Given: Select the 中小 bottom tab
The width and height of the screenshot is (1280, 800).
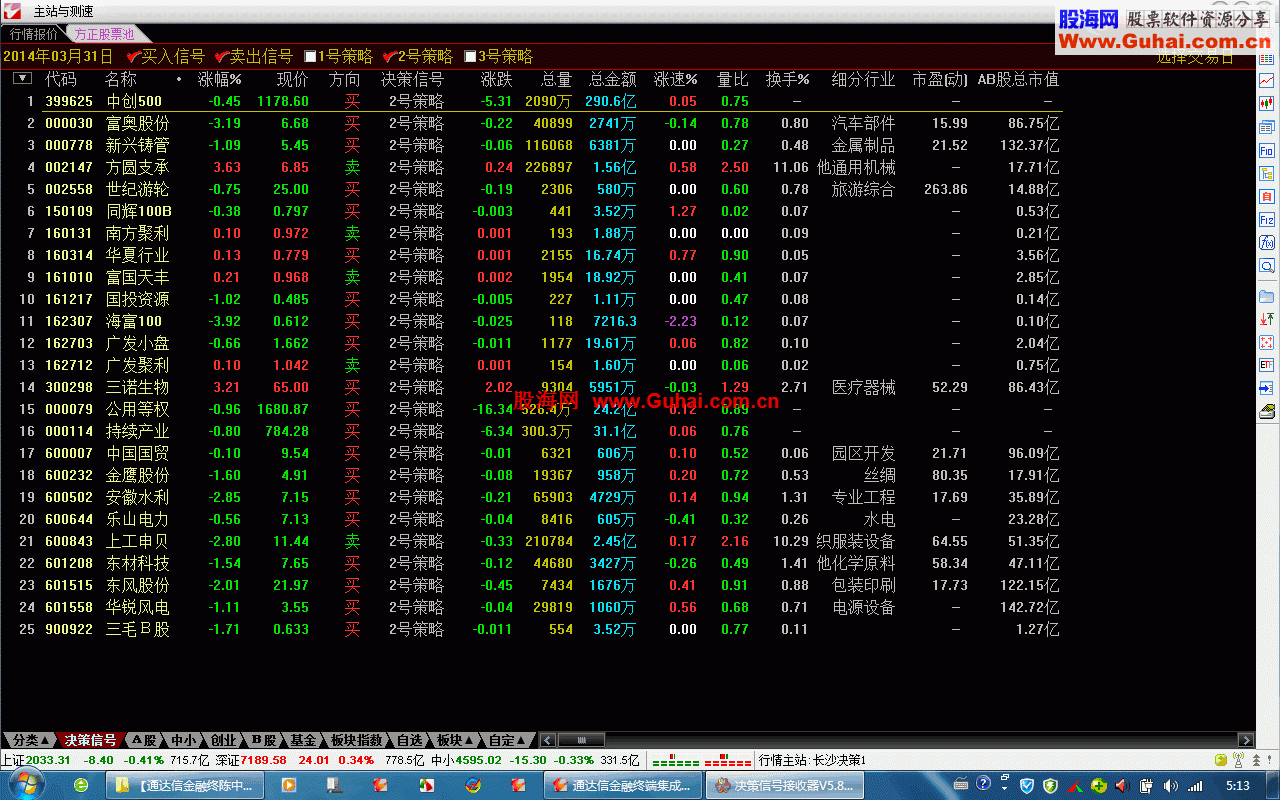Looking at the screenshot, I should tap(183, 740).
